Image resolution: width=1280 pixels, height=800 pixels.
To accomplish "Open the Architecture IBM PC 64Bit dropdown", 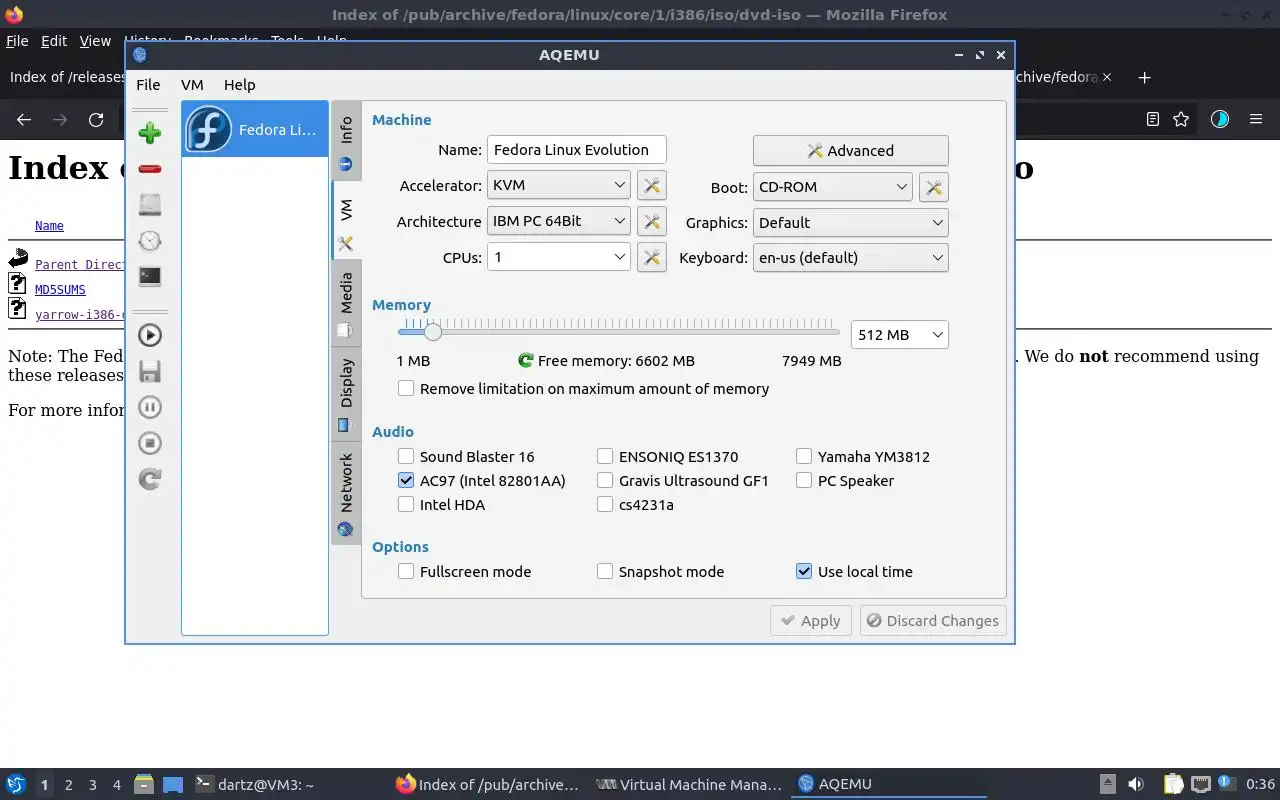I will [x=558, y=221].
